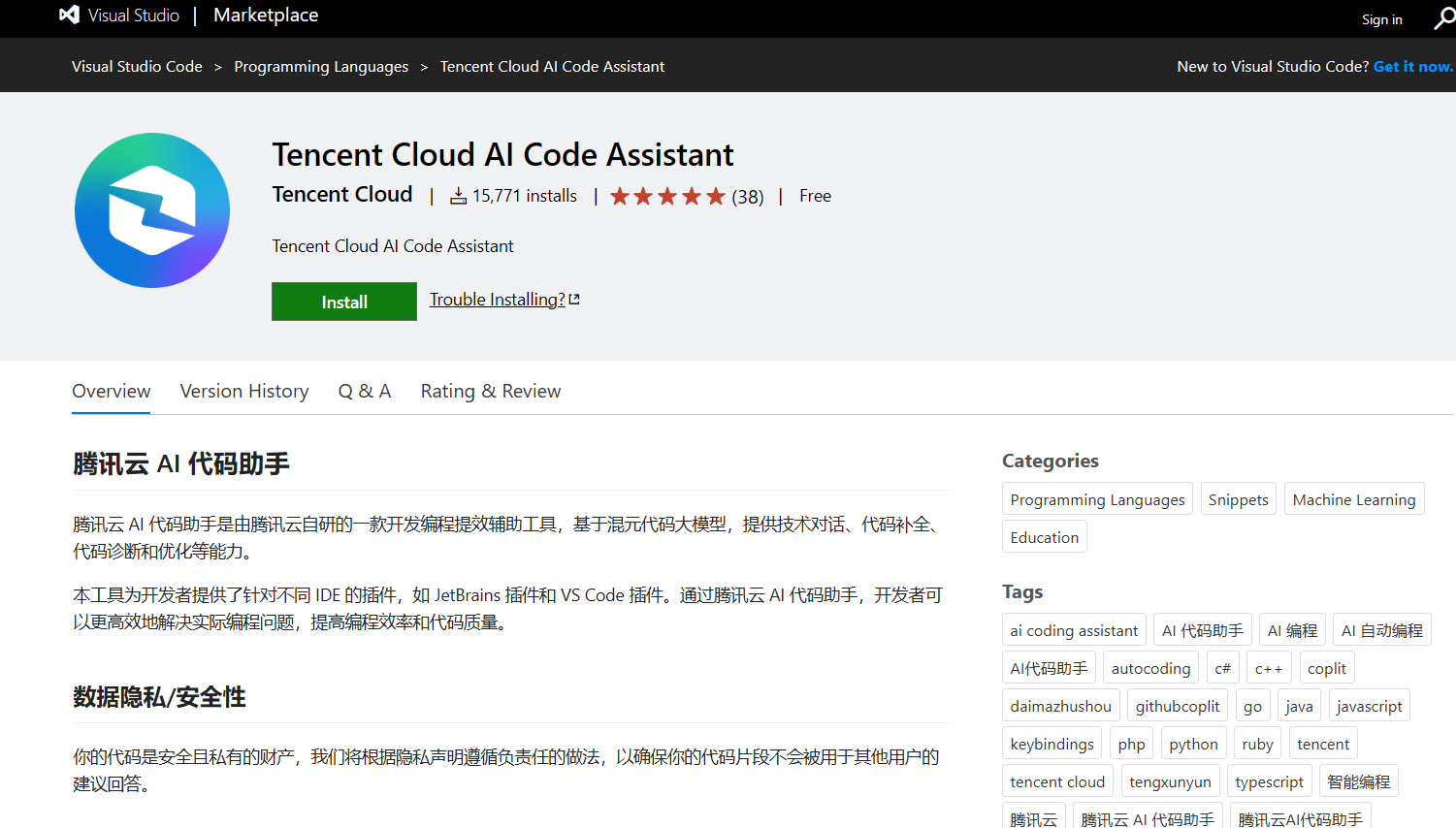Click the Get it now link
This screenshot has width=1456, height=828.
(x=1413, y=66)
